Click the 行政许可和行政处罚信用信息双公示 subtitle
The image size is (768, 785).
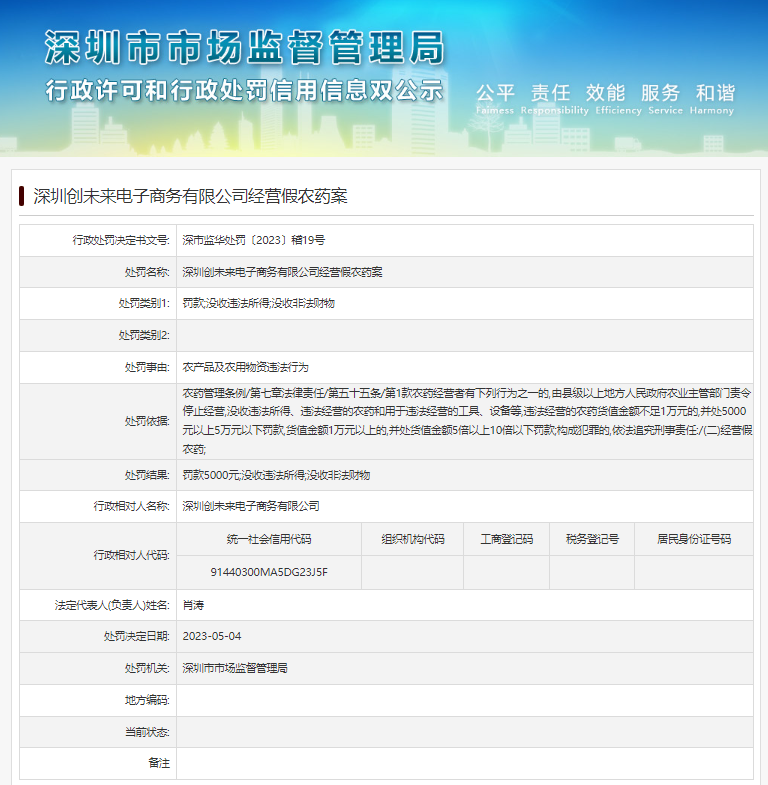pyautogui.click(x=244, y=91)
